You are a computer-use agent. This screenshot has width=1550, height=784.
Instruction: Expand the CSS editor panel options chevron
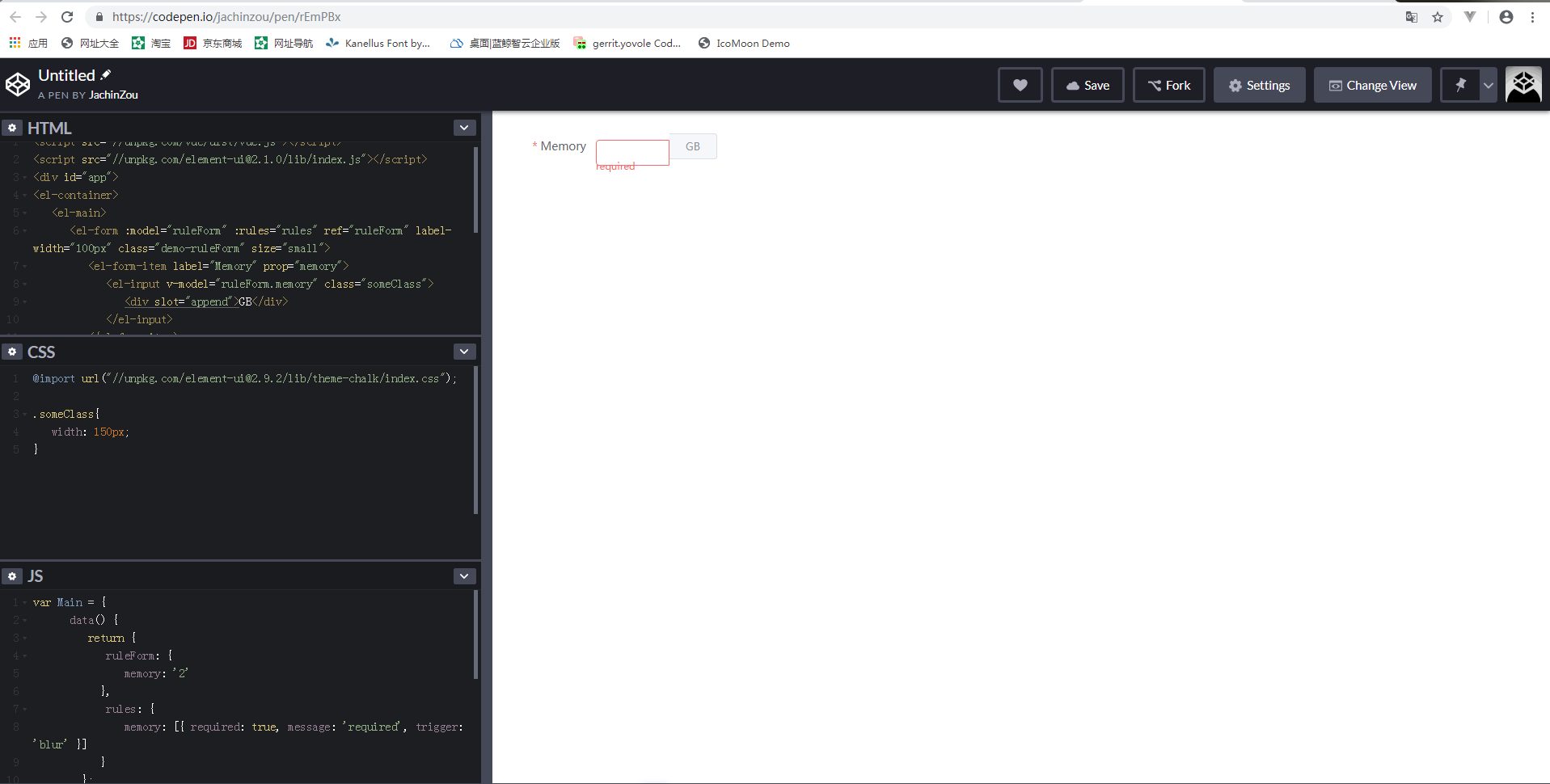point(464,352)
